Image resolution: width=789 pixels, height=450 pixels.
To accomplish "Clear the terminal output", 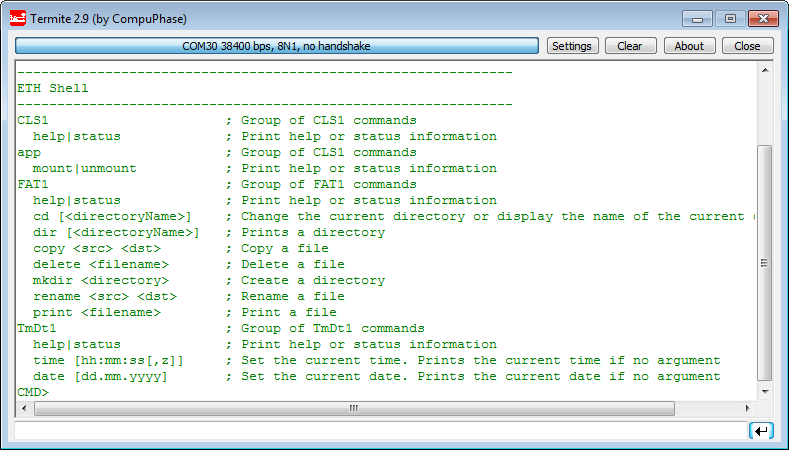I will pyautogui.click(x=630, y=46).
